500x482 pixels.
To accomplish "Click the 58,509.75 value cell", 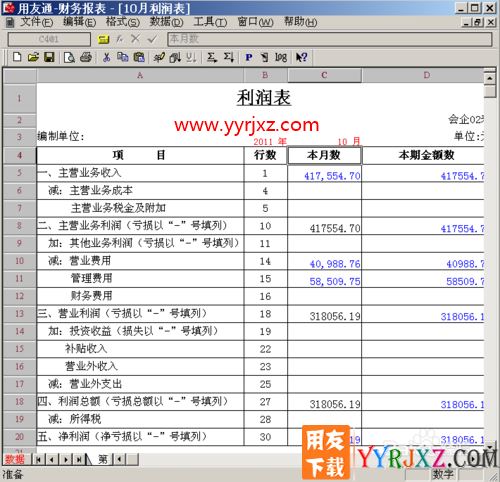I will tap(324, 279).
